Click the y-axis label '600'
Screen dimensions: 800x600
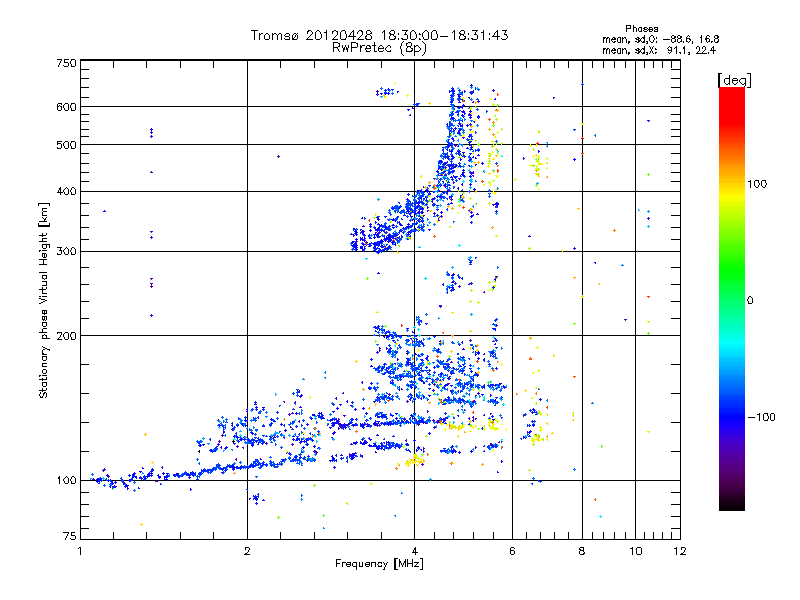66,107
